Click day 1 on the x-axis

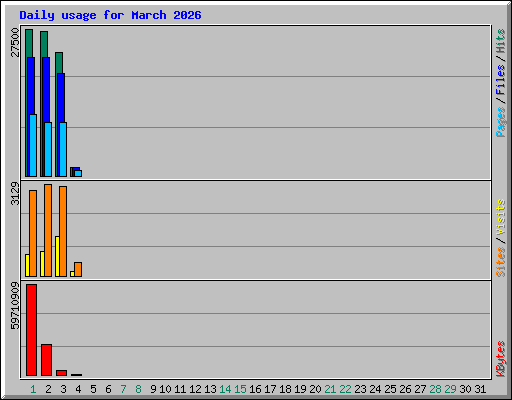tap(33, 389)
